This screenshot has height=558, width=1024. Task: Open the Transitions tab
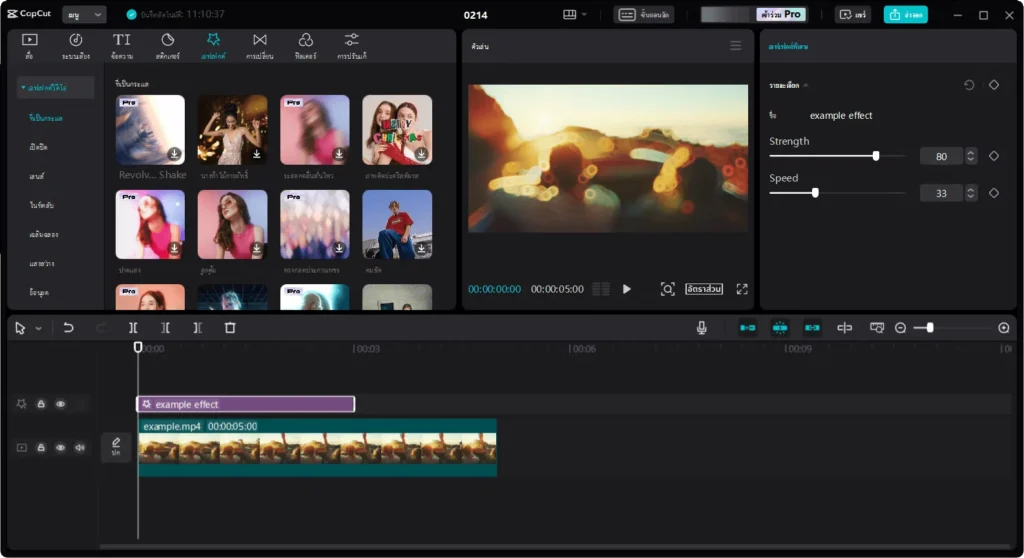click(260, 44)
